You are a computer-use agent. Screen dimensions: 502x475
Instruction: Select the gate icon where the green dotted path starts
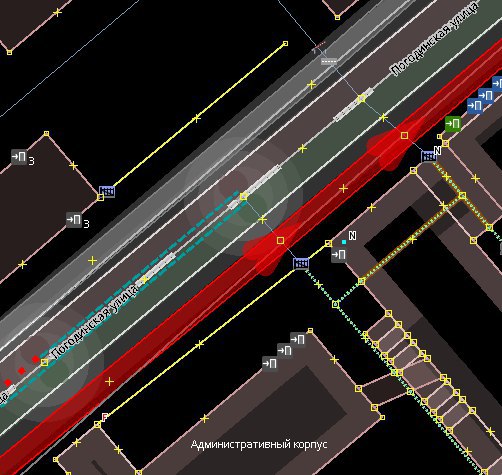coord(301,264)
